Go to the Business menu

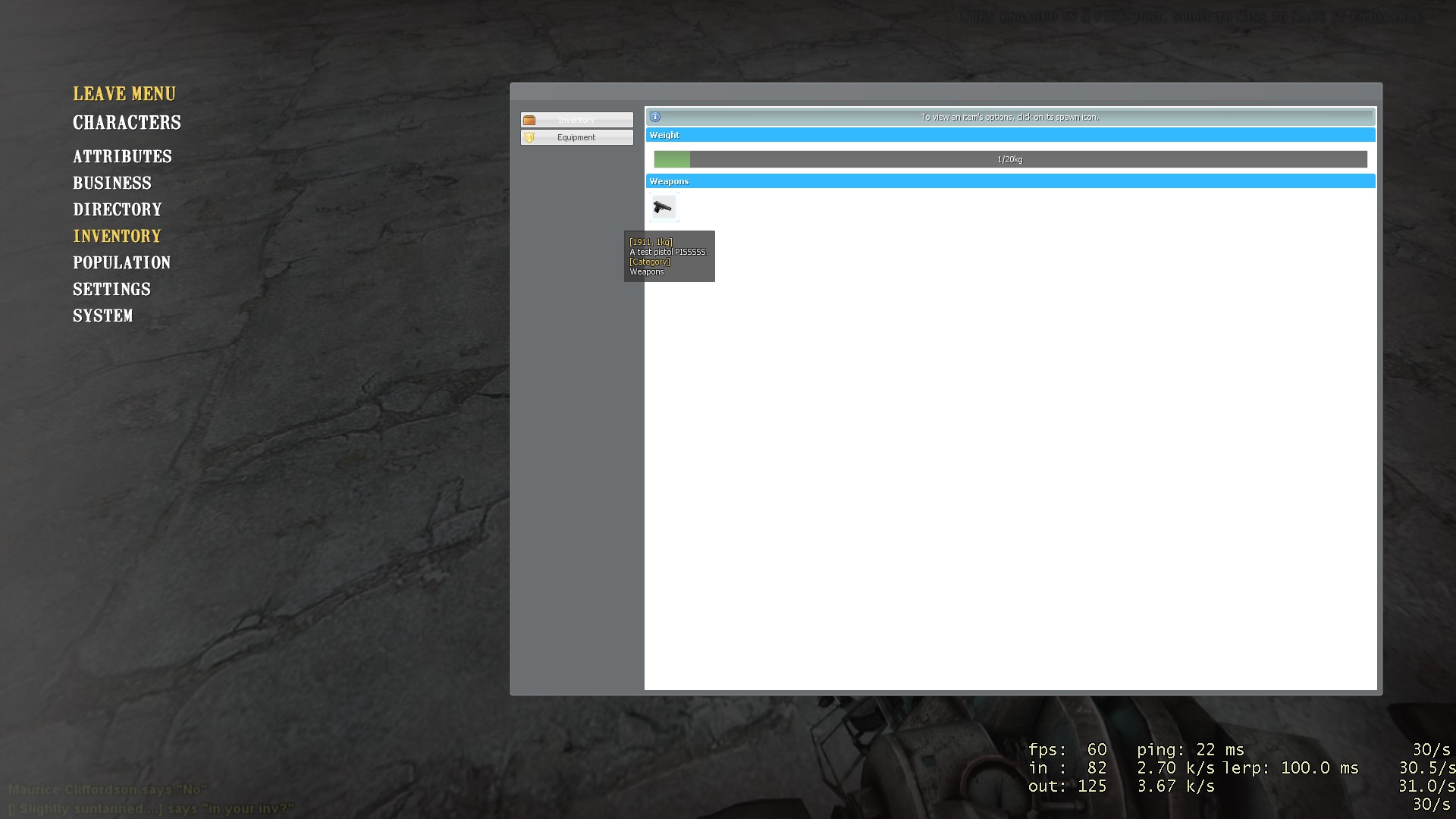pyautogui.click(x=112, y=184)
